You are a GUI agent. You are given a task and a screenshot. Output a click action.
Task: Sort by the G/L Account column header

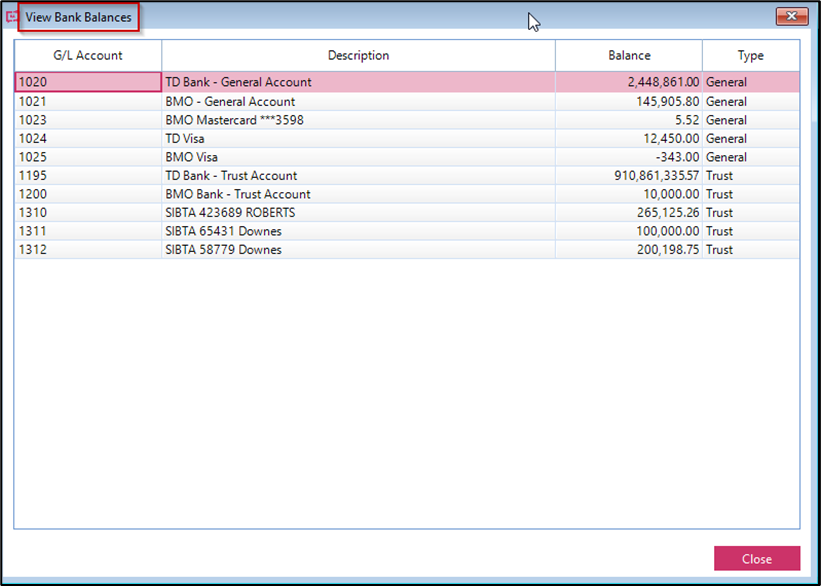tap(87, 55)
